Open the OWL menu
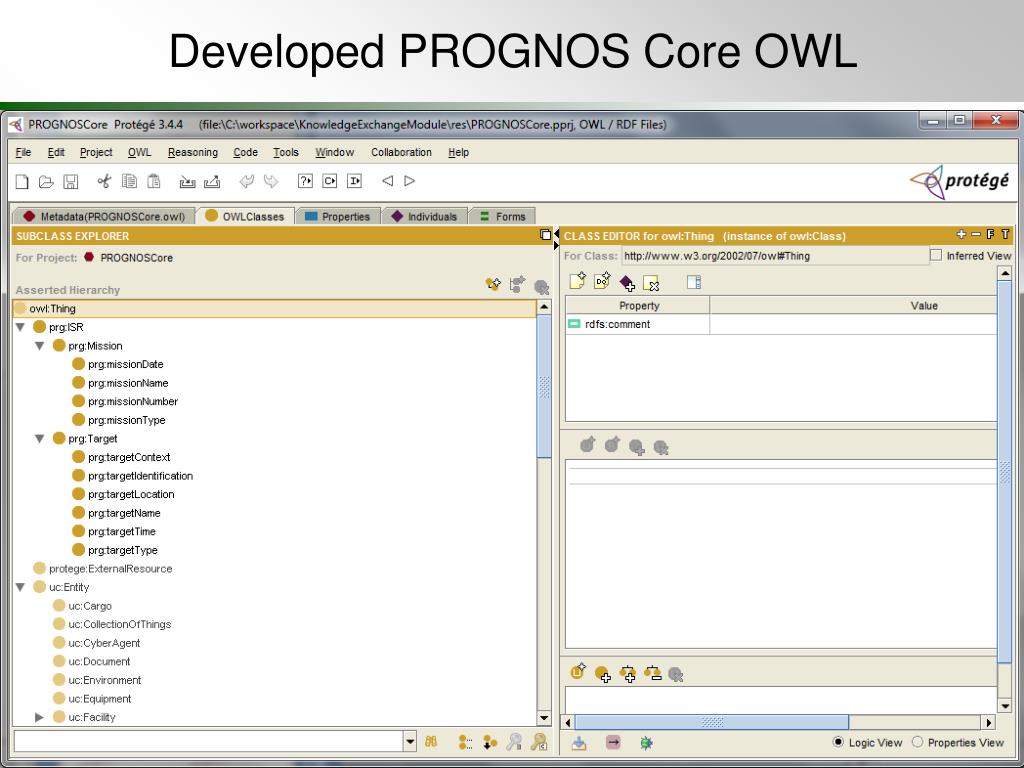This screenshot has width=1024, height=768. 139,152
